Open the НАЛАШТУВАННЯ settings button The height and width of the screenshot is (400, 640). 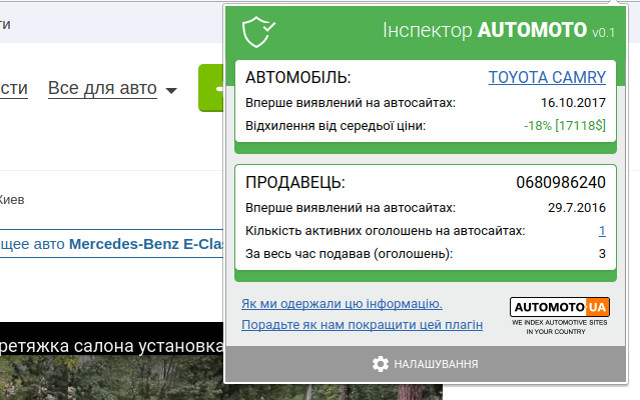(x=426, y=364)
